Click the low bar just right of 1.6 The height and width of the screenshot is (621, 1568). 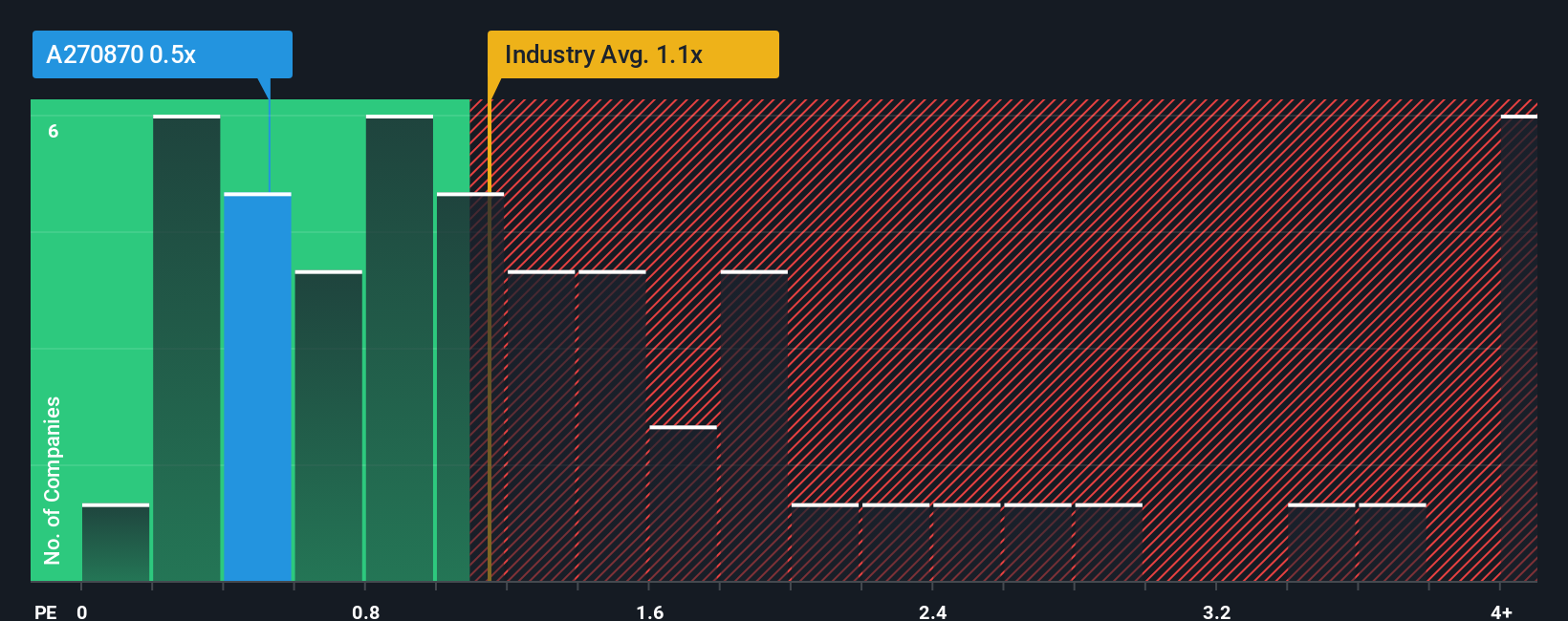point(683,503)
